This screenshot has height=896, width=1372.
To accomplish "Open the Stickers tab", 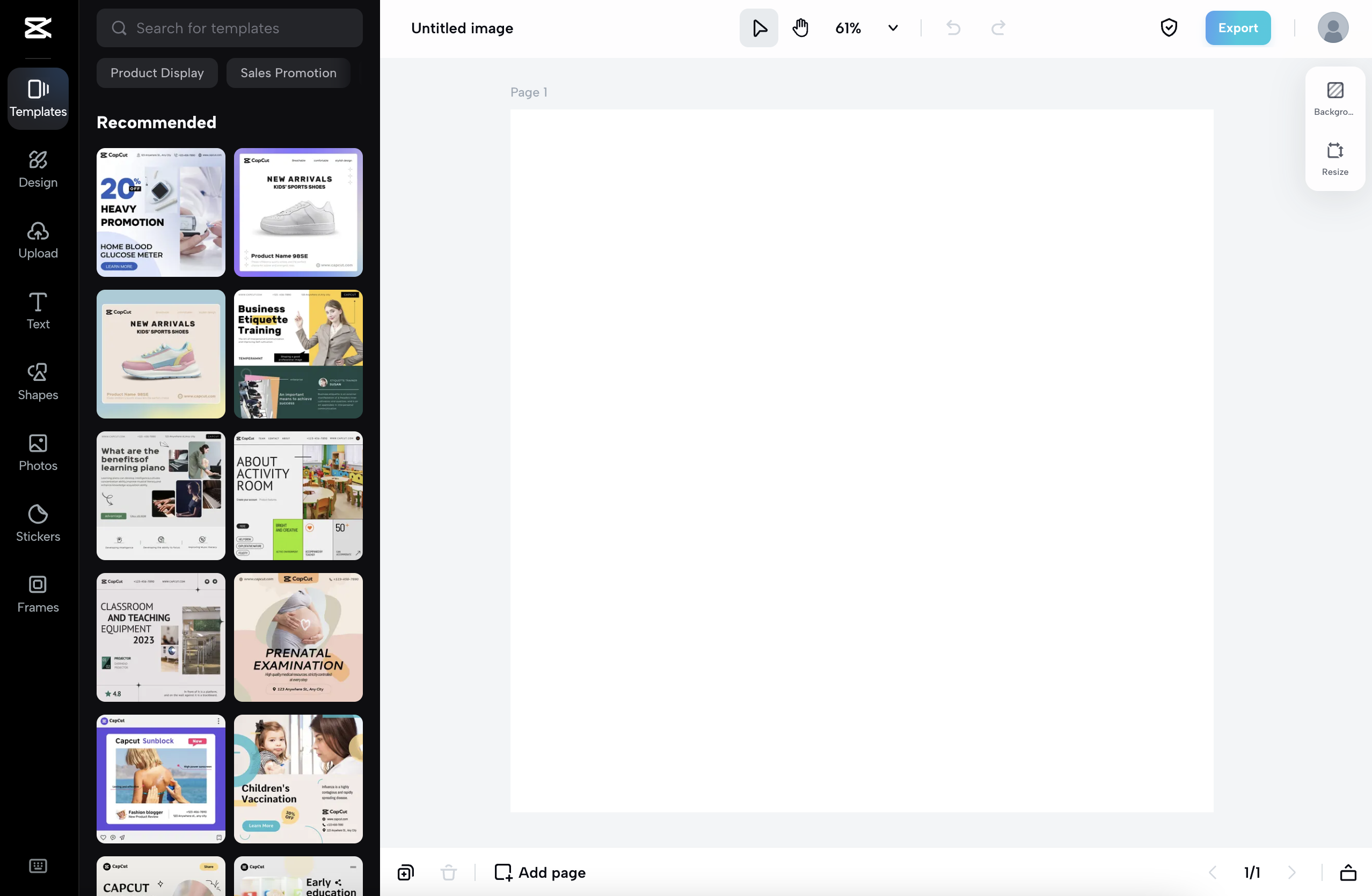I will pyautogui.click(x=38, y=523).
